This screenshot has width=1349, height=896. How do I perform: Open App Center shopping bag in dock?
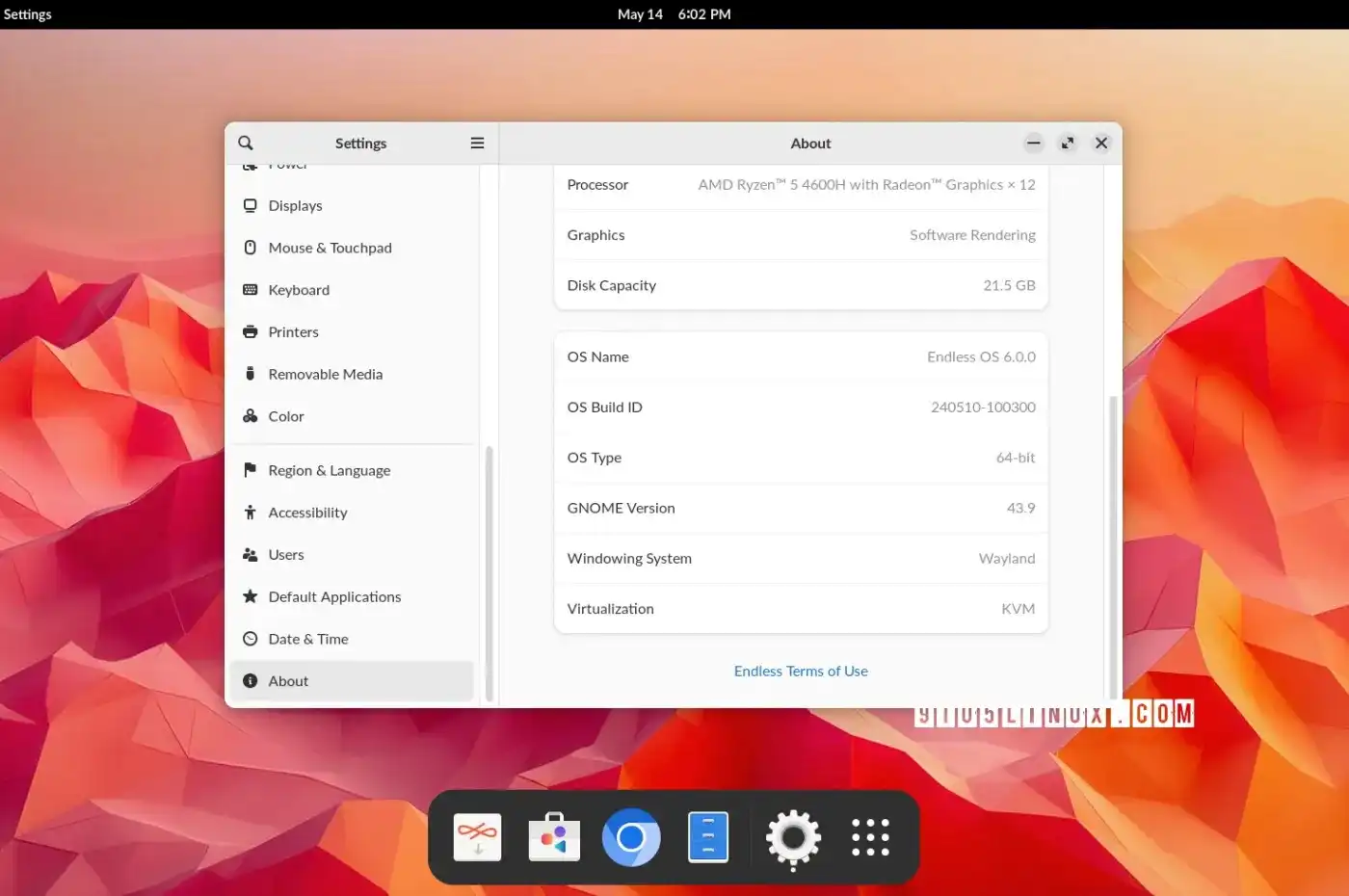[x=554, y=836]
